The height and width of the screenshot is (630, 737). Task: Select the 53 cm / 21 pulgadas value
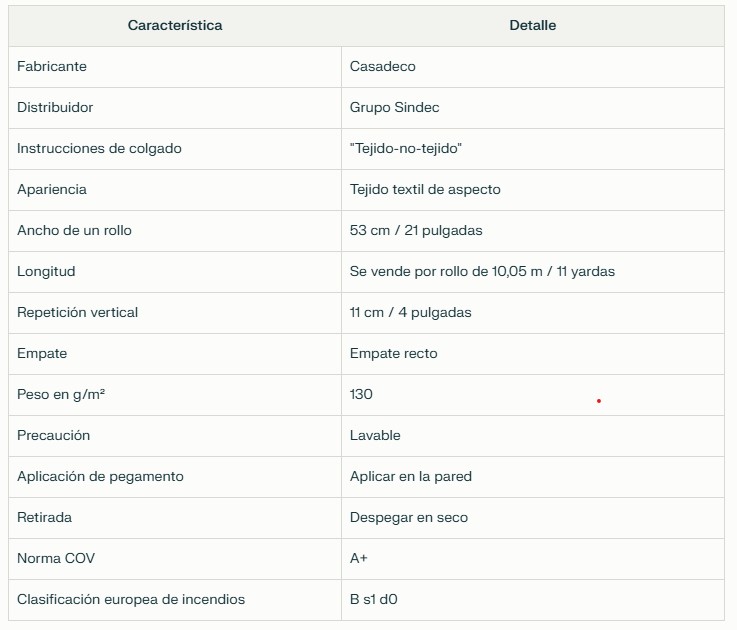click(416, 230)
